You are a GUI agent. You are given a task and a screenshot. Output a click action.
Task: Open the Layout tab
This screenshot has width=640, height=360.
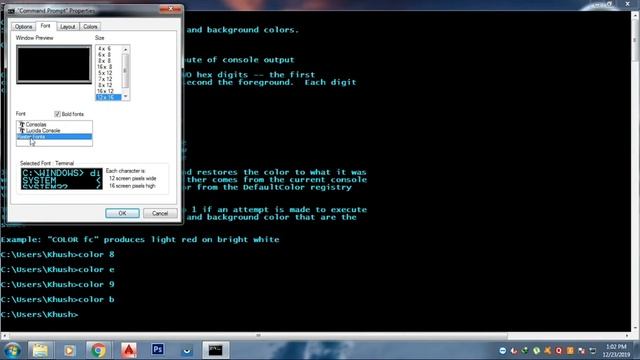(67, 27)
